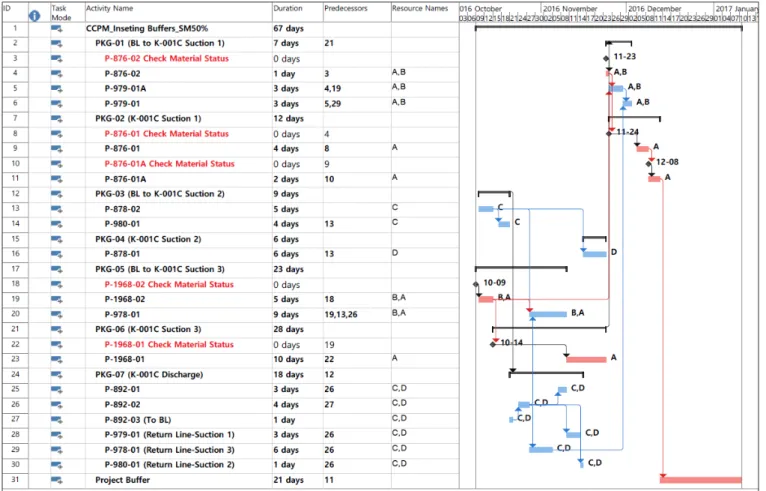This screenshot has width=766, height=491.
Task: Click task mode icon for PKG-06 row
Action: [57, 329]
